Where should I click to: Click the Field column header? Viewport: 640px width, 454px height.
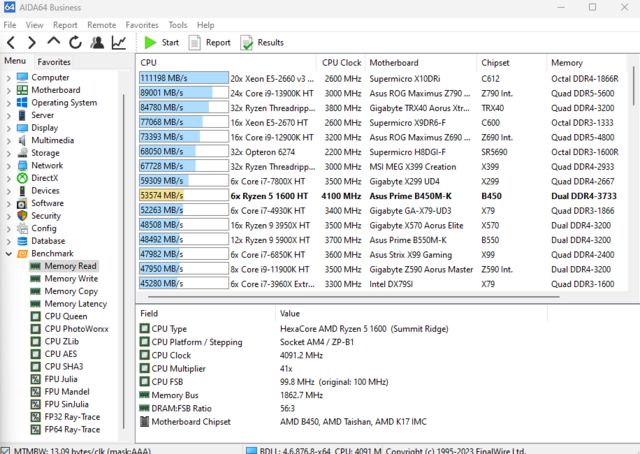coord(206,314)
